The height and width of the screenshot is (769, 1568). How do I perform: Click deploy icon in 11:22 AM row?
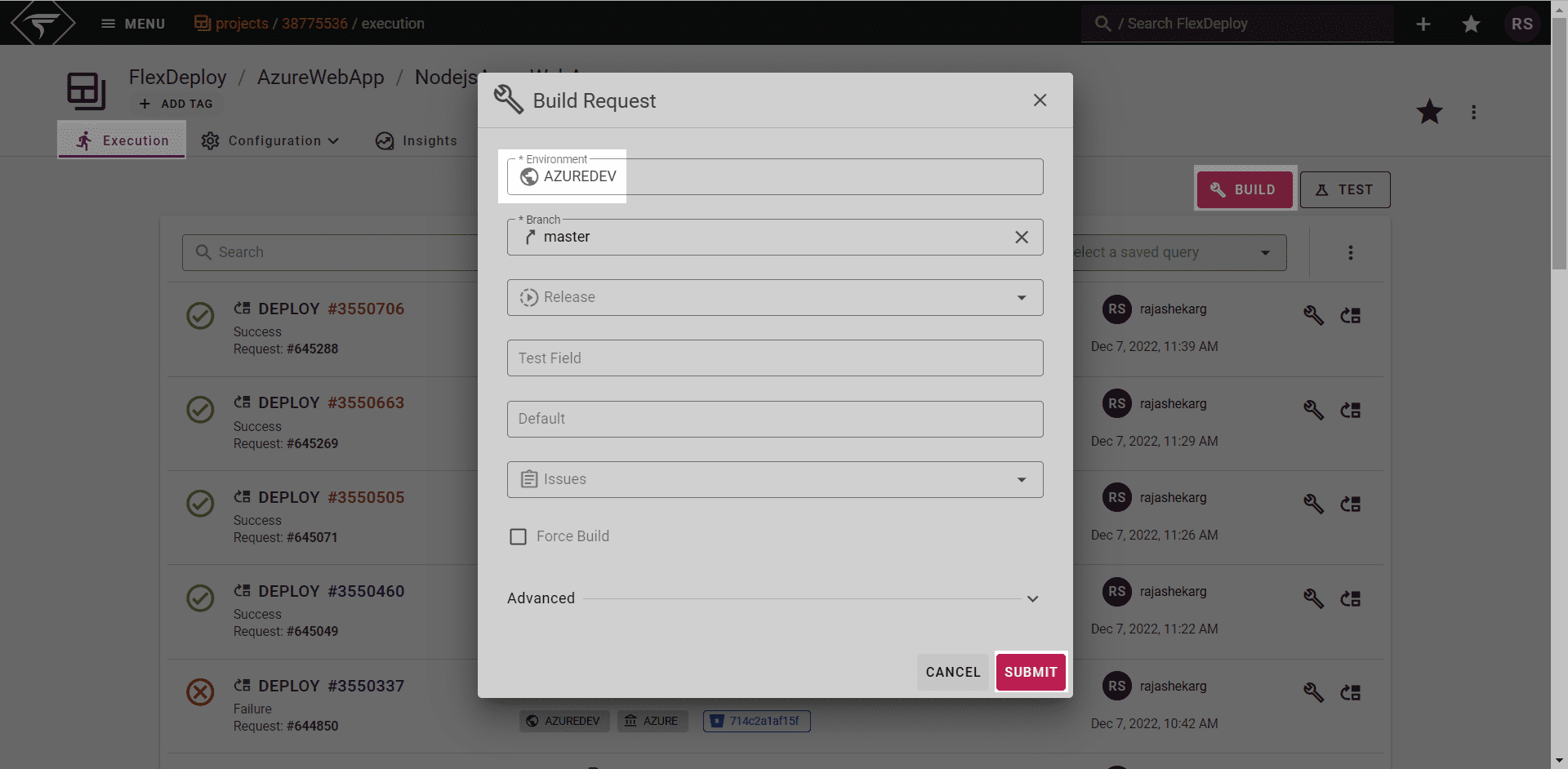tap(1351, 598)
